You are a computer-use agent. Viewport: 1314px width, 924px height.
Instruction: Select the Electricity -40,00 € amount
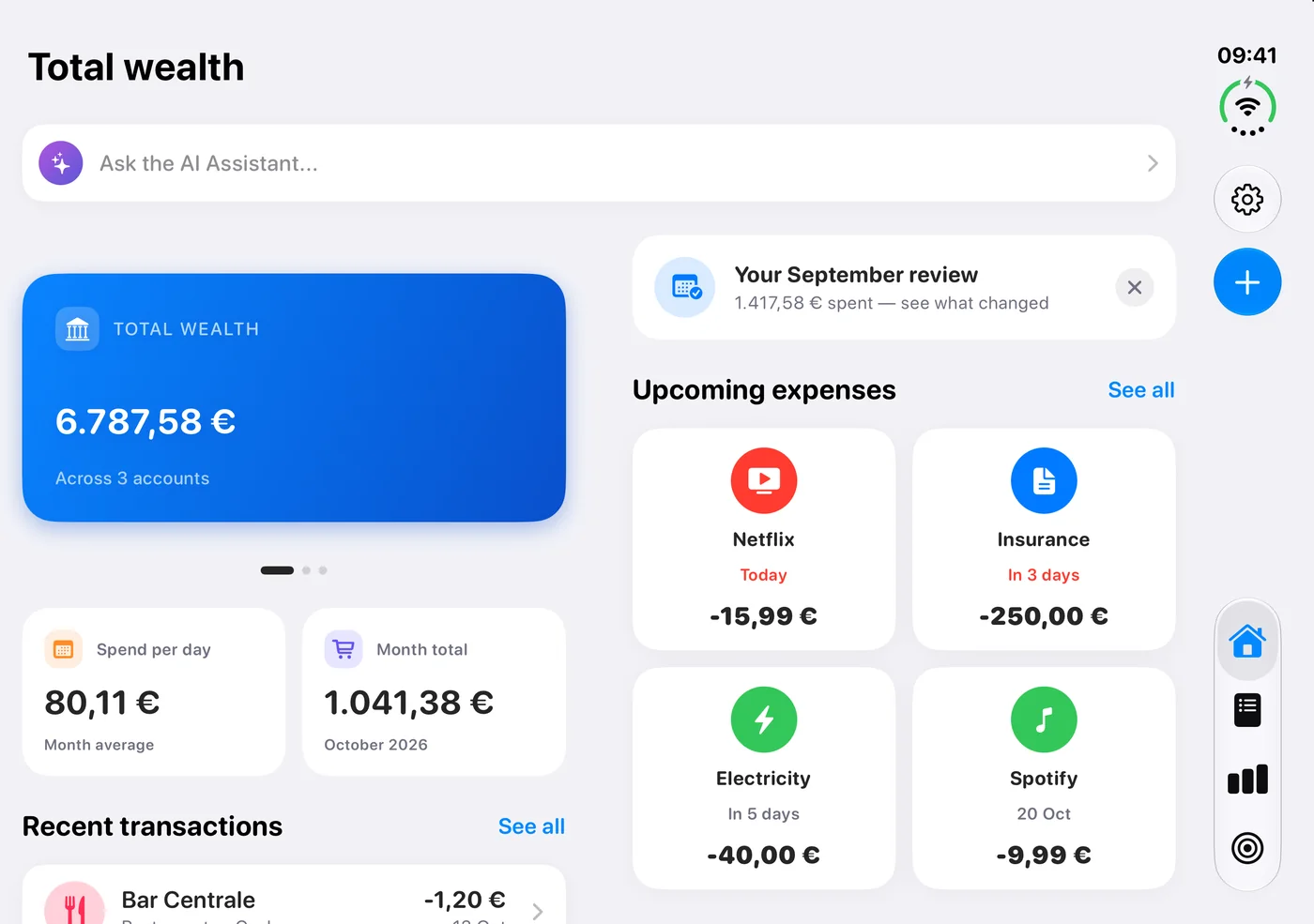pyautogui.click(x=764, y=856)
